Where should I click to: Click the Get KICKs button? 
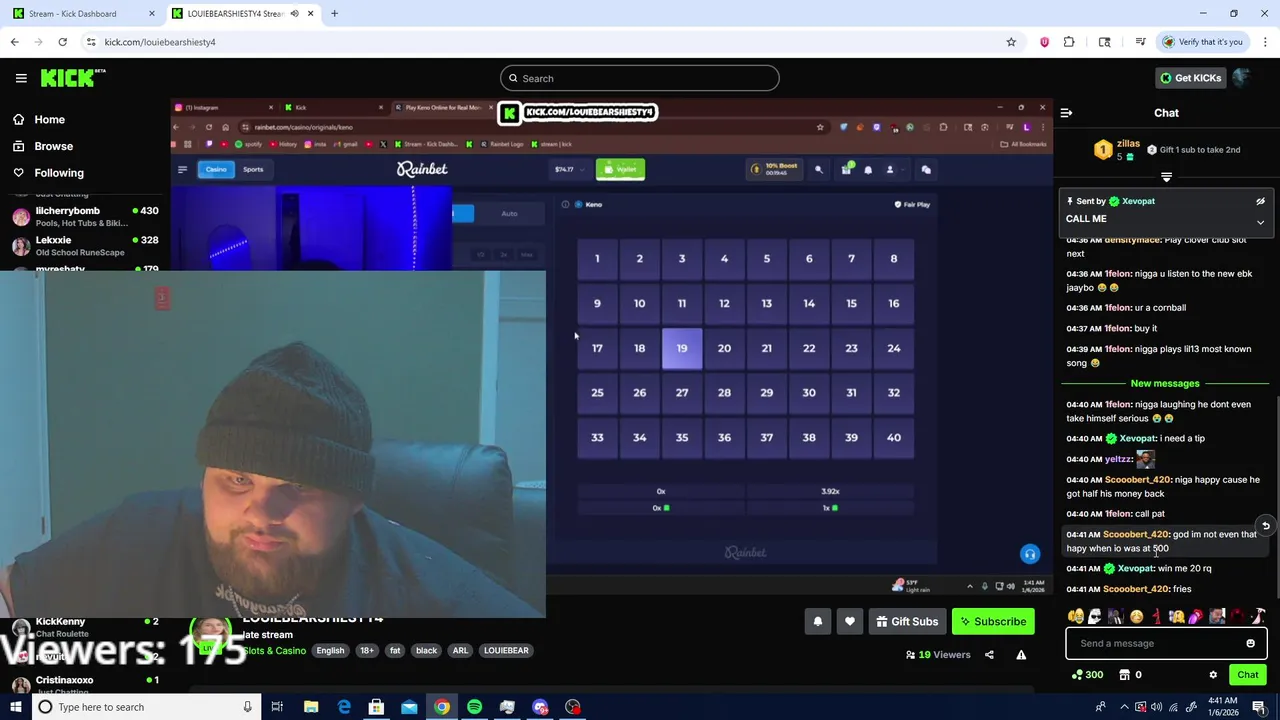1190,78
